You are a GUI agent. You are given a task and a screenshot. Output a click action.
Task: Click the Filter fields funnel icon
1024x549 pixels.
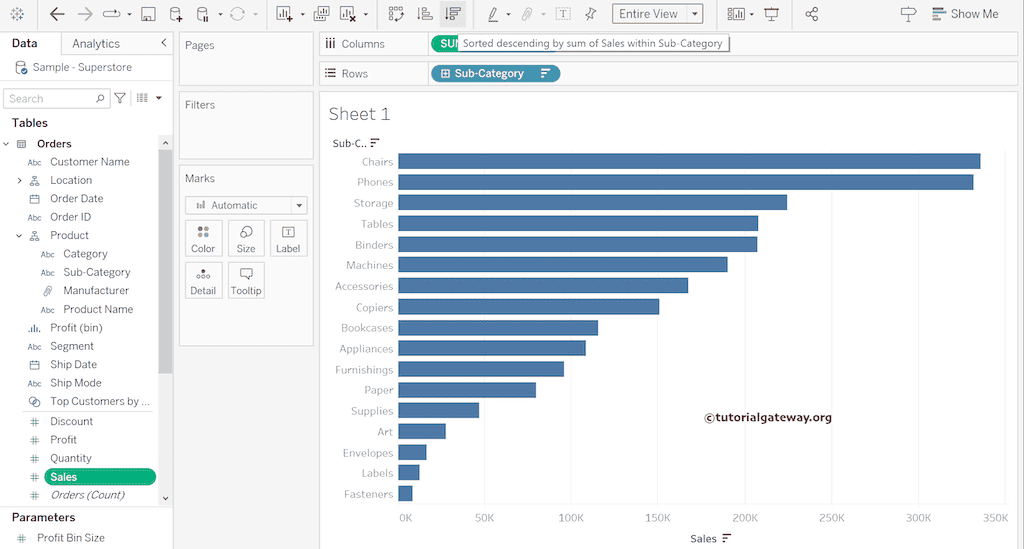coord(120,98)
